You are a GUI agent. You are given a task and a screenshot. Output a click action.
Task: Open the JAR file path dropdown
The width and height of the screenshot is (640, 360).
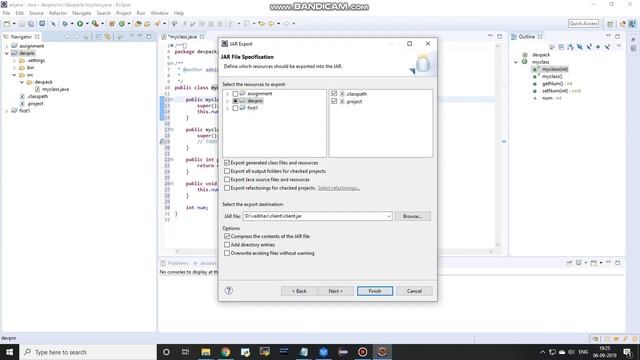(389, 216)
